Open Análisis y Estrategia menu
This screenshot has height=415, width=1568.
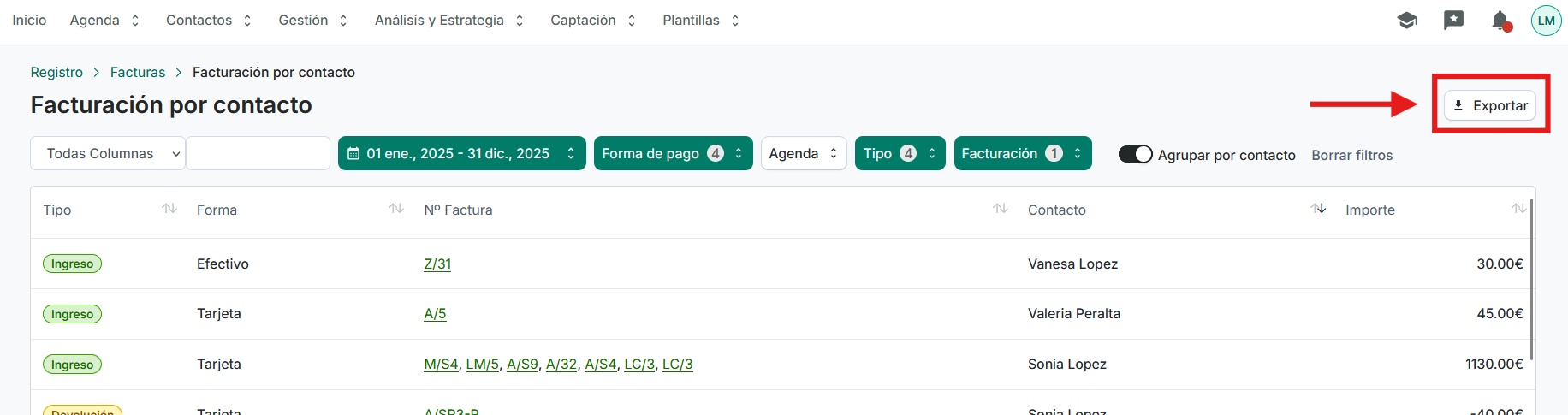tap(448, 20)
